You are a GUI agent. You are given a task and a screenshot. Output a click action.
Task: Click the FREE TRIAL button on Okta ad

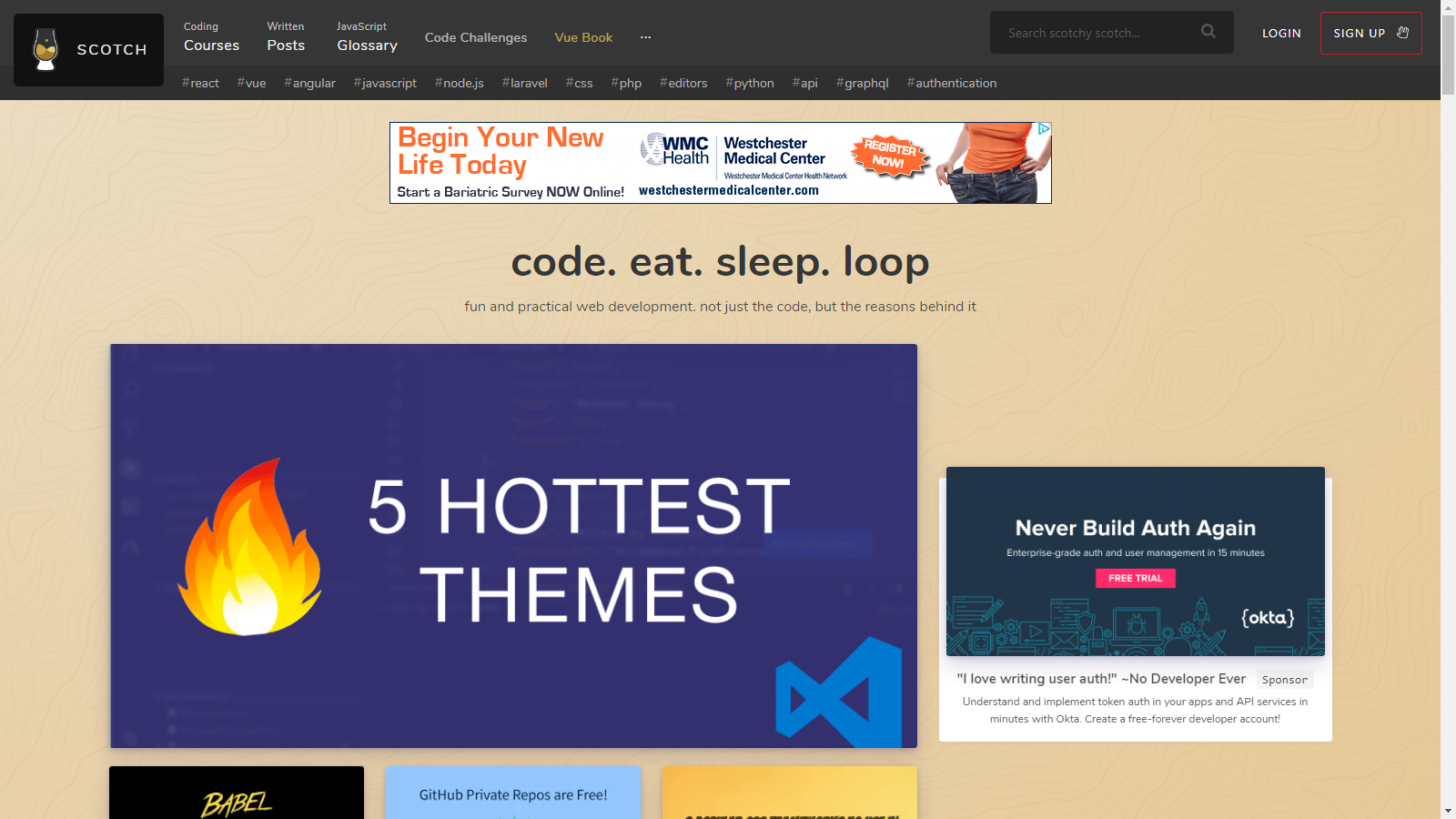[x=1136, y=578]
